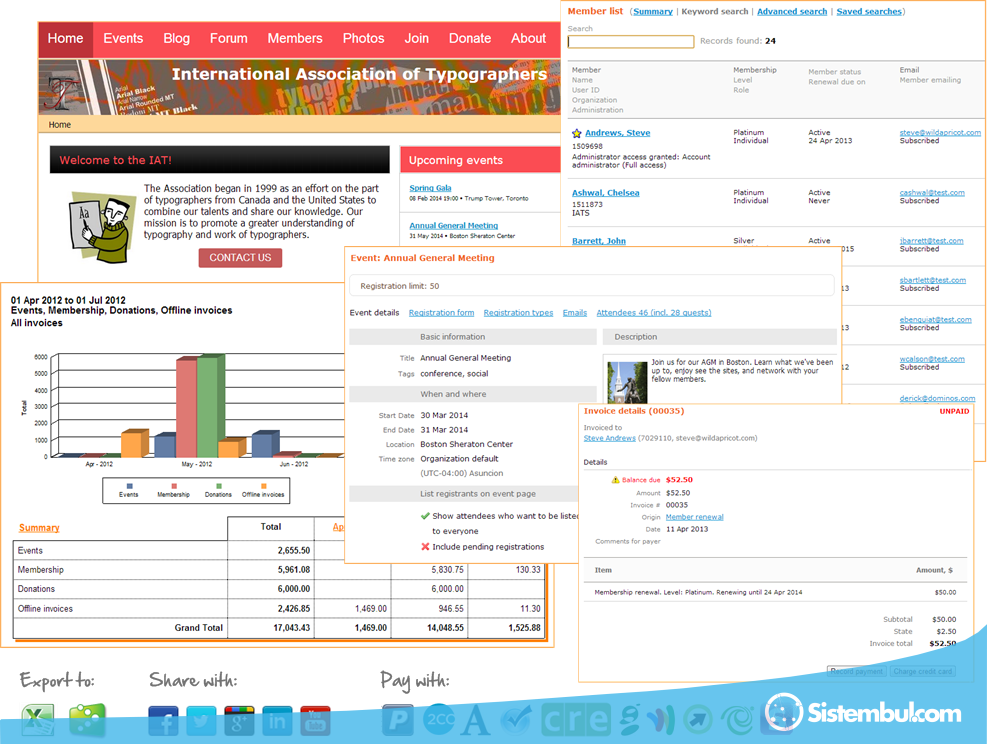
Task: Share with the YouTube icon
Action: click(x=315, y=721)
